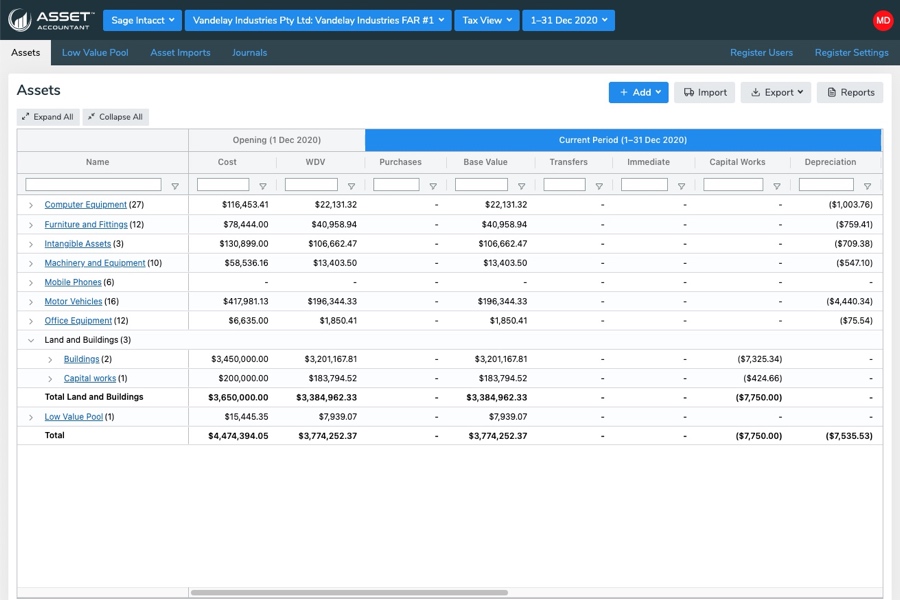Viewport: 900px width, 600px height.
Task: Open the 1–31 Dec 2020 period dropdown
Action: click(568, 20)
